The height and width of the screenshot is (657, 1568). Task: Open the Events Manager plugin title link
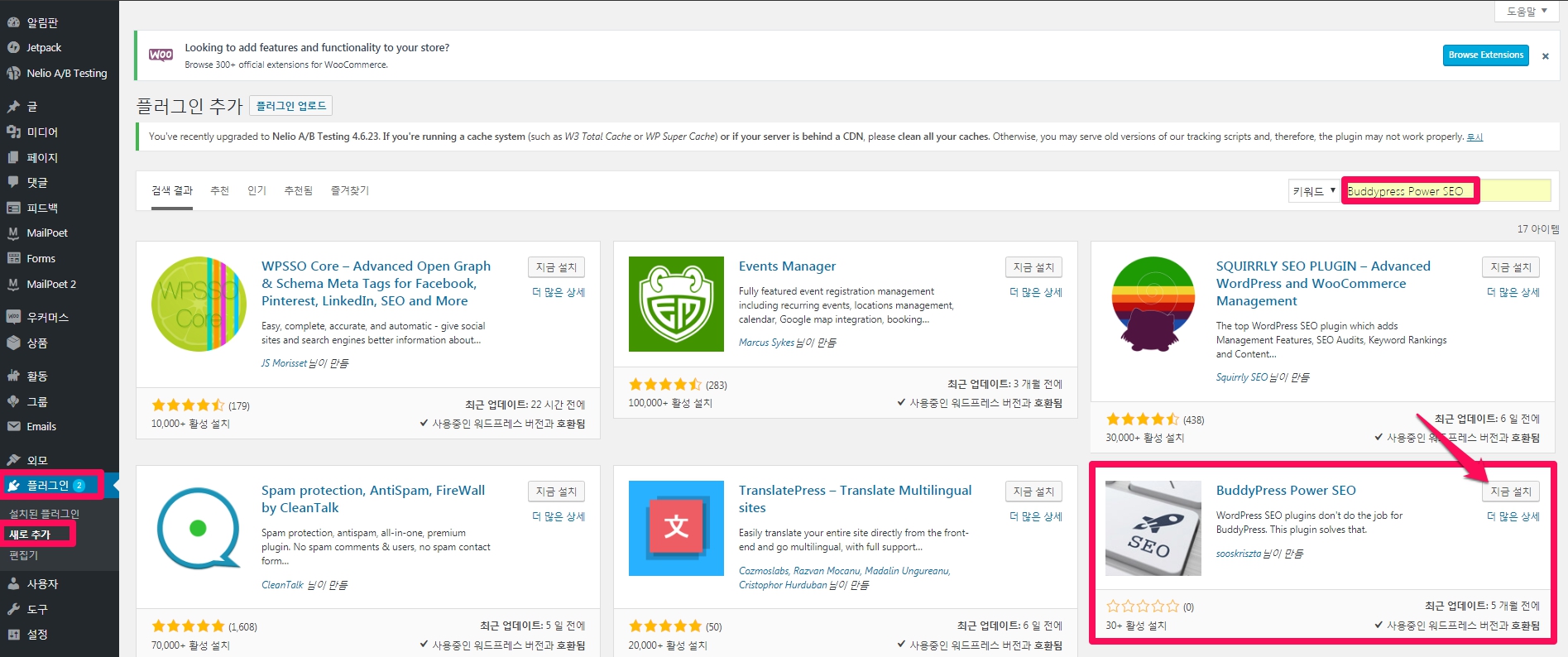[787, 266]
